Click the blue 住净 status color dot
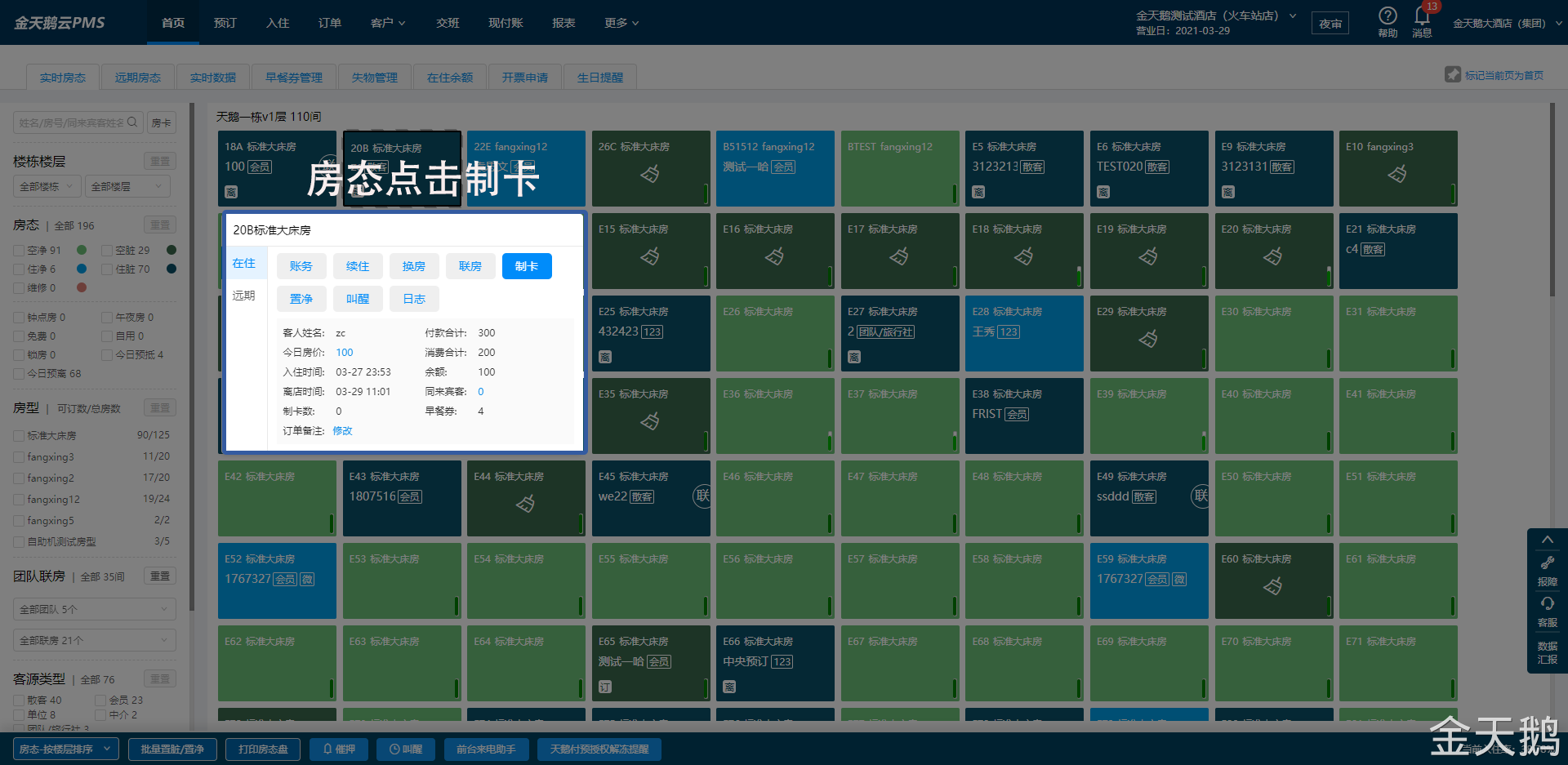1568x765 pixels. pos(82,269)
